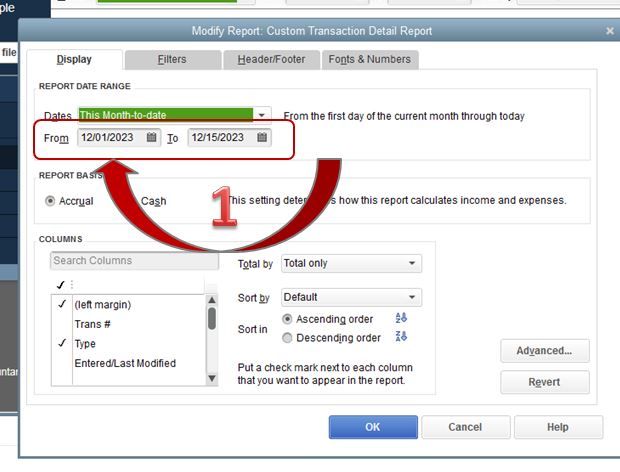Open the Header/Footer tab

pyautogui.click(x=271, y=59)
